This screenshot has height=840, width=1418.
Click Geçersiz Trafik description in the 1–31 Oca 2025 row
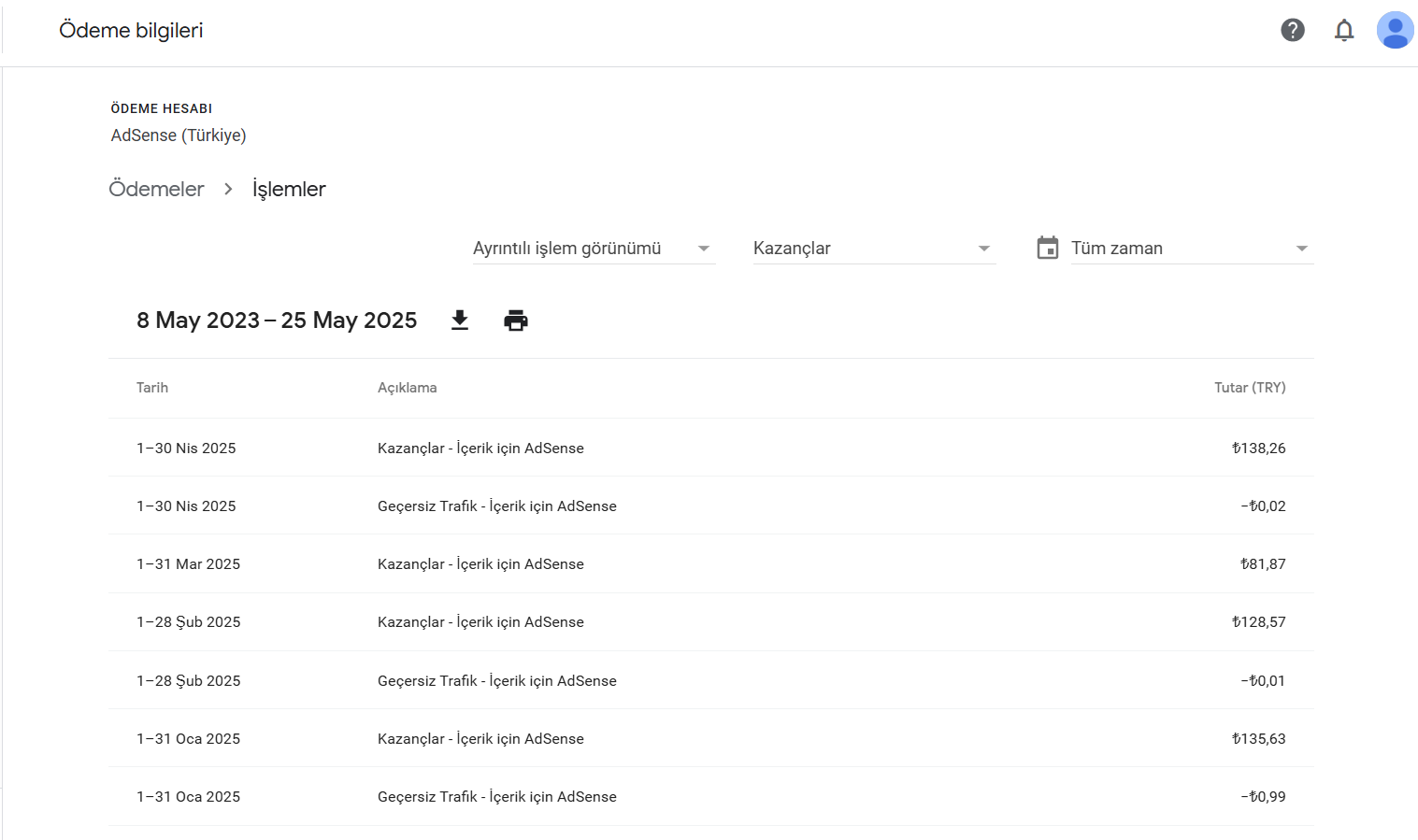point(497,797)
